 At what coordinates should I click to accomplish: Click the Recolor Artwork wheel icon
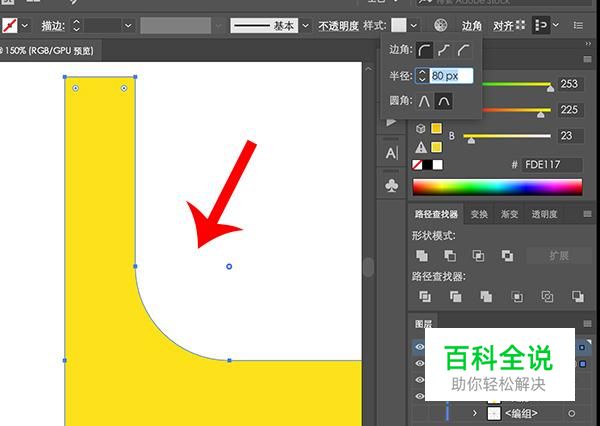click(440, 26)
